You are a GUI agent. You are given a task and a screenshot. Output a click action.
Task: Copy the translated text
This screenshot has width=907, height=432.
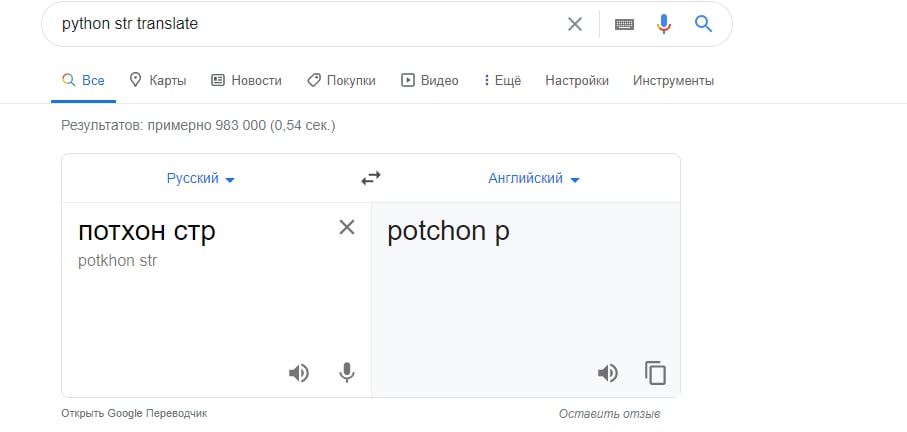click(x=655, y=373)
